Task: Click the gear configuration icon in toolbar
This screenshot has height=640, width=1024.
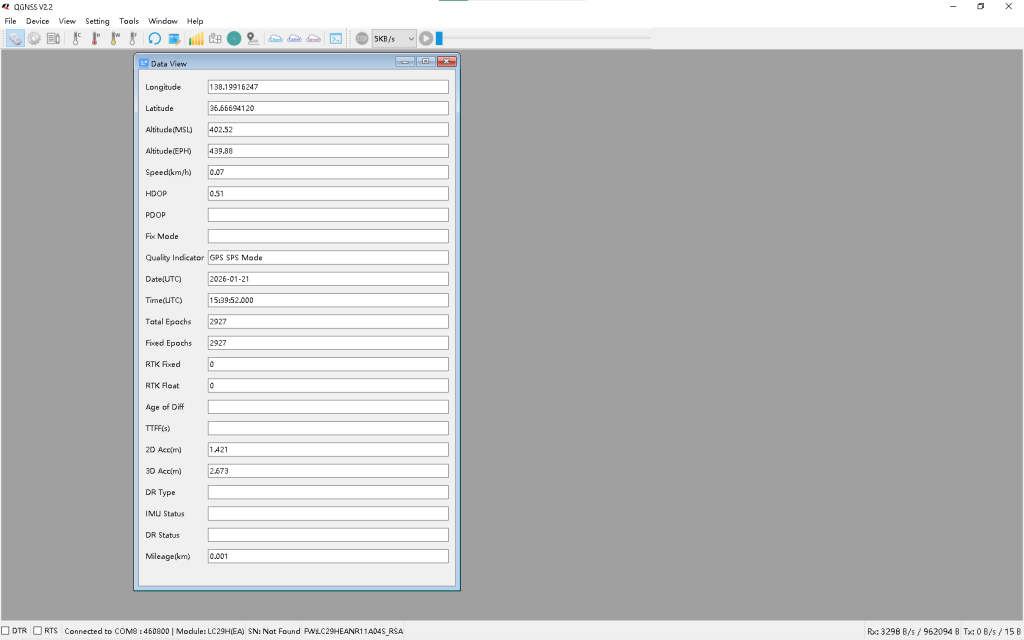Action: click(34, 39)
